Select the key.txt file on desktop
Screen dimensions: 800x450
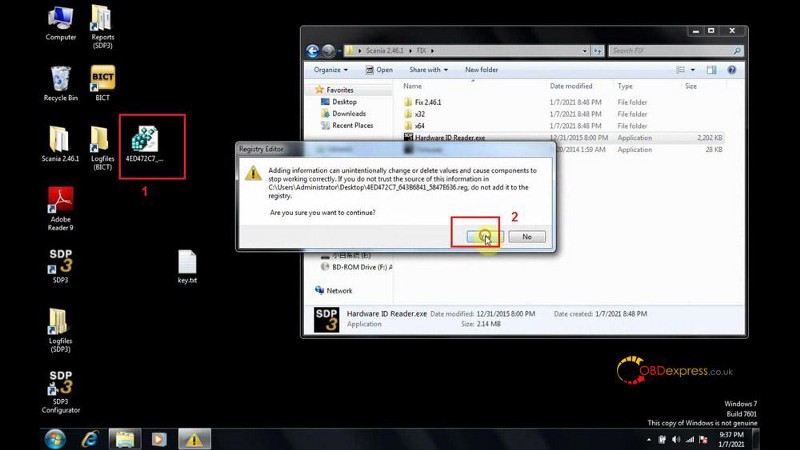pos(187,266)
